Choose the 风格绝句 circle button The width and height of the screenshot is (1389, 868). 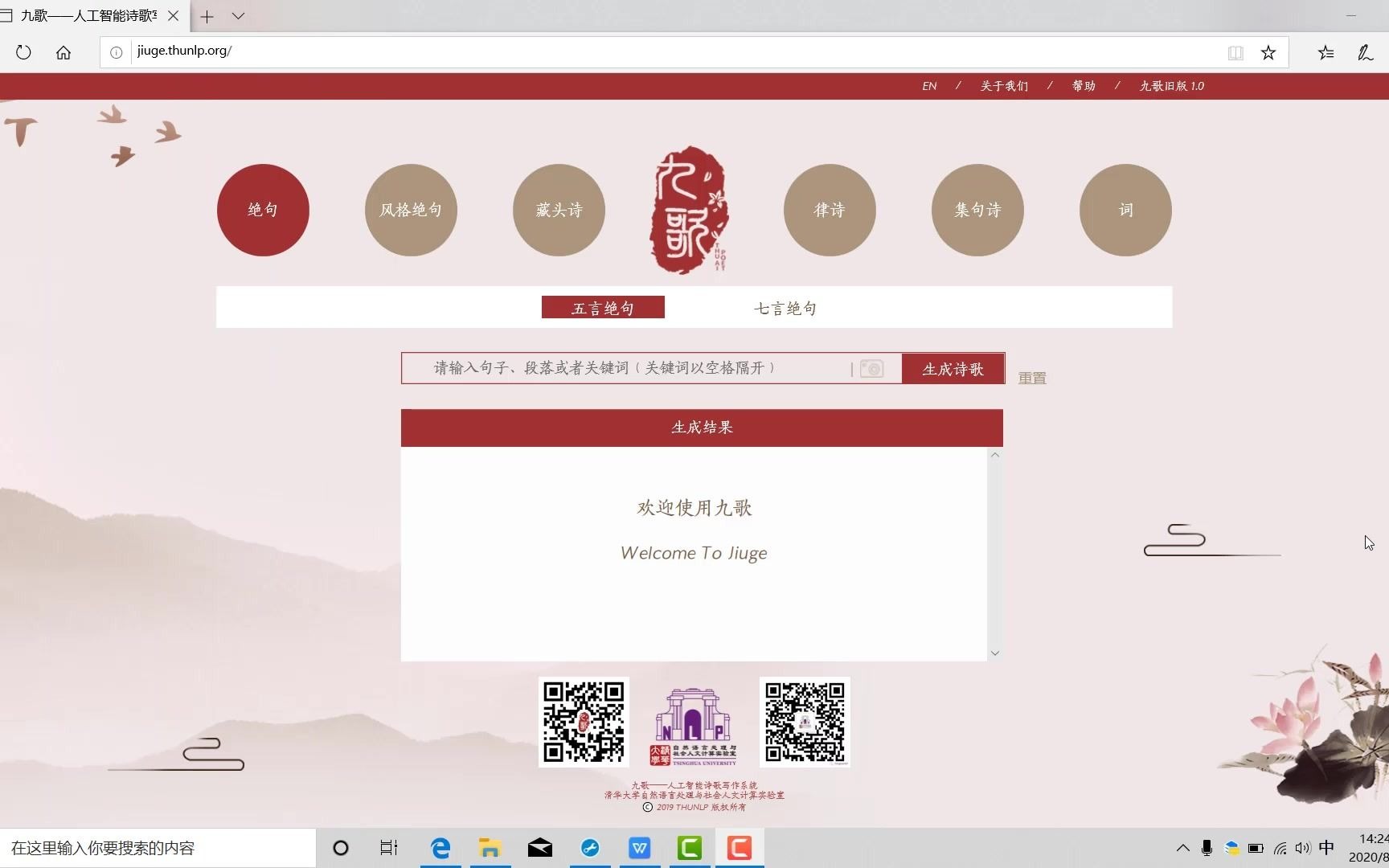coord(411,210)
